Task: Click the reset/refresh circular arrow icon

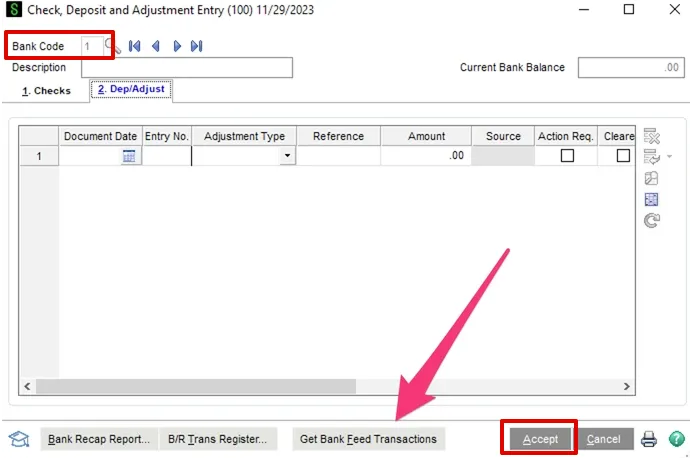Action: (652, 220)
